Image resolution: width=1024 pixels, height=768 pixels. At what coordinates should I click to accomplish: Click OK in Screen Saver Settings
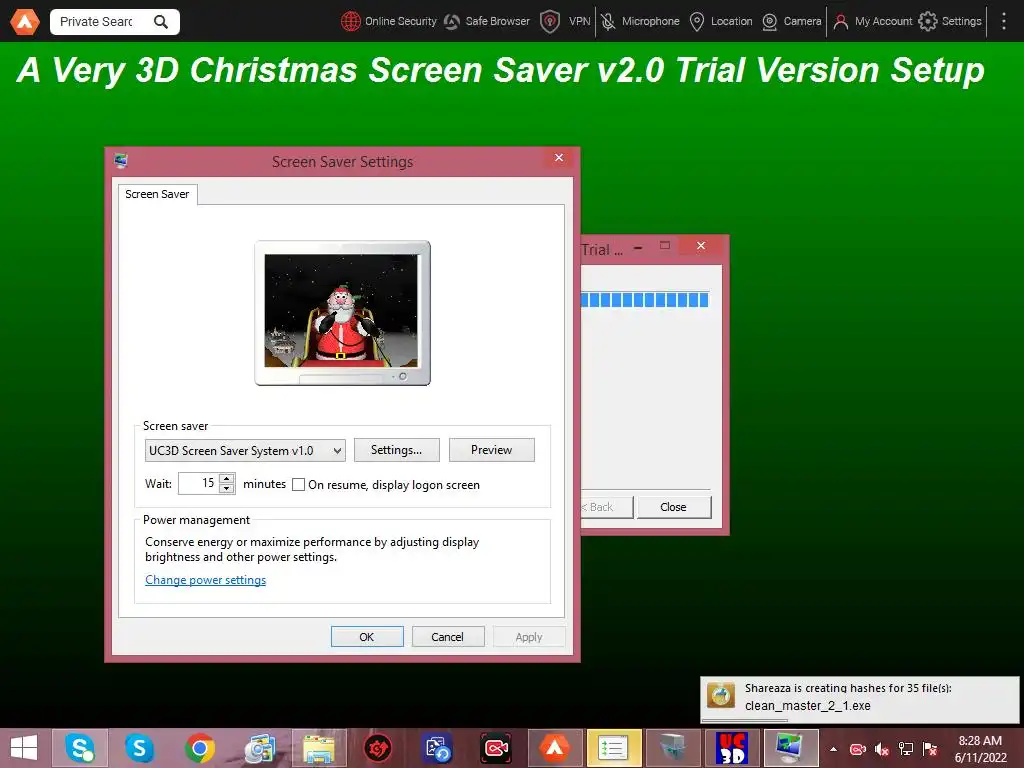(x=367, y=637)
